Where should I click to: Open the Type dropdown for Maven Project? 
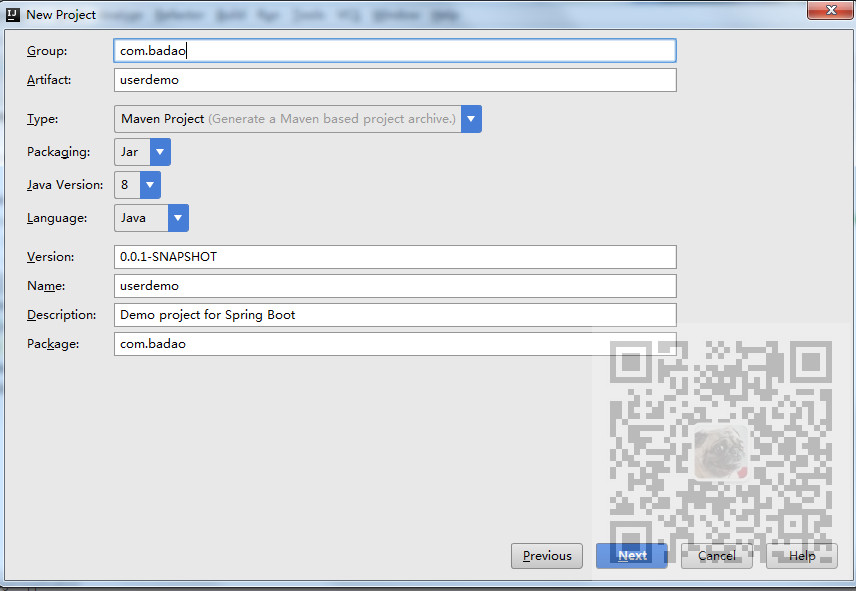pyautogui.click(x=298, y=119)
